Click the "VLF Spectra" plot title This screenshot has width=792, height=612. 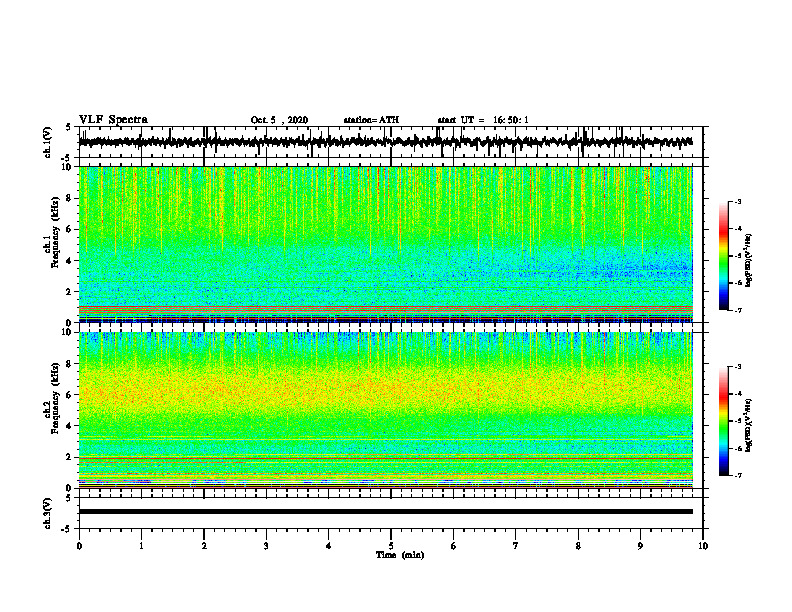[113, 120]
